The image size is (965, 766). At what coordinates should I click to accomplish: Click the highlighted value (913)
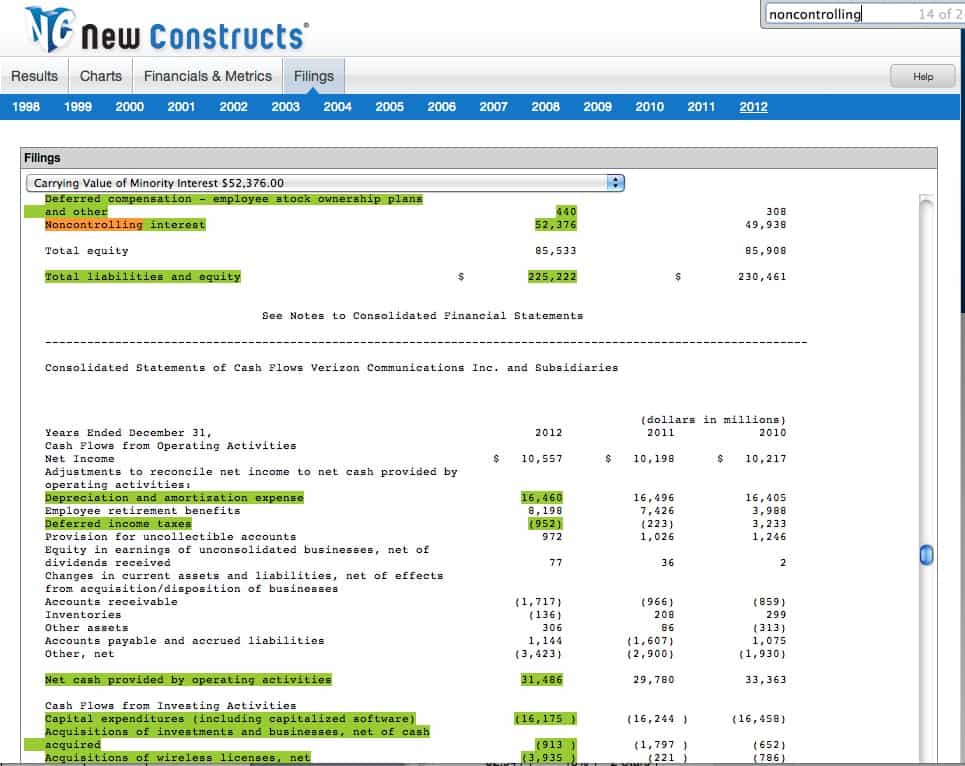coord(556,744)
